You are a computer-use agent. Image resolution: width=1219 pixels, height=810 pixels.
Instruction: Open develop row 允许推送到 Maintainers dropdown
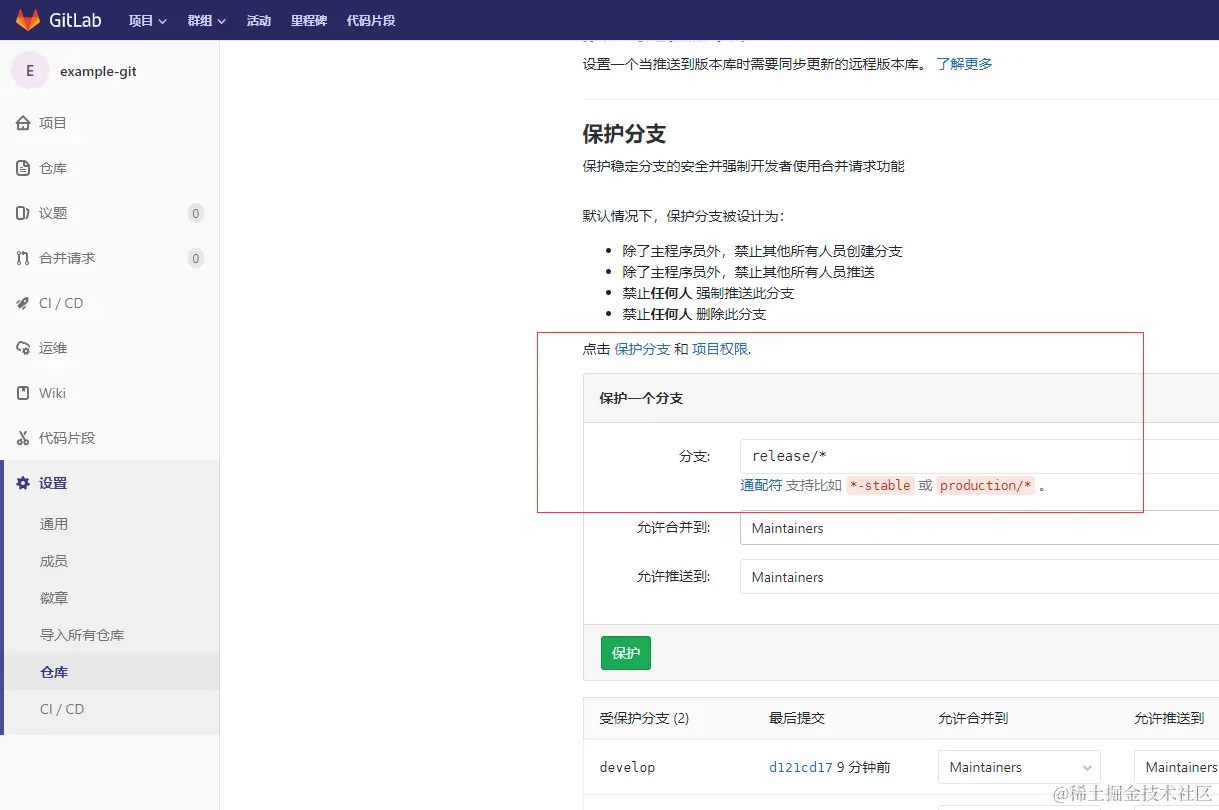tap(1176, 767)
